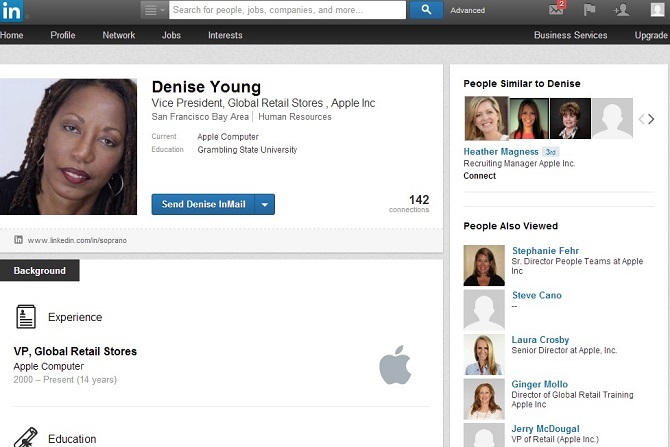This screenshot has height=447, width=670.
Task: Click the Experience section icon
Action: coord(26,317)
